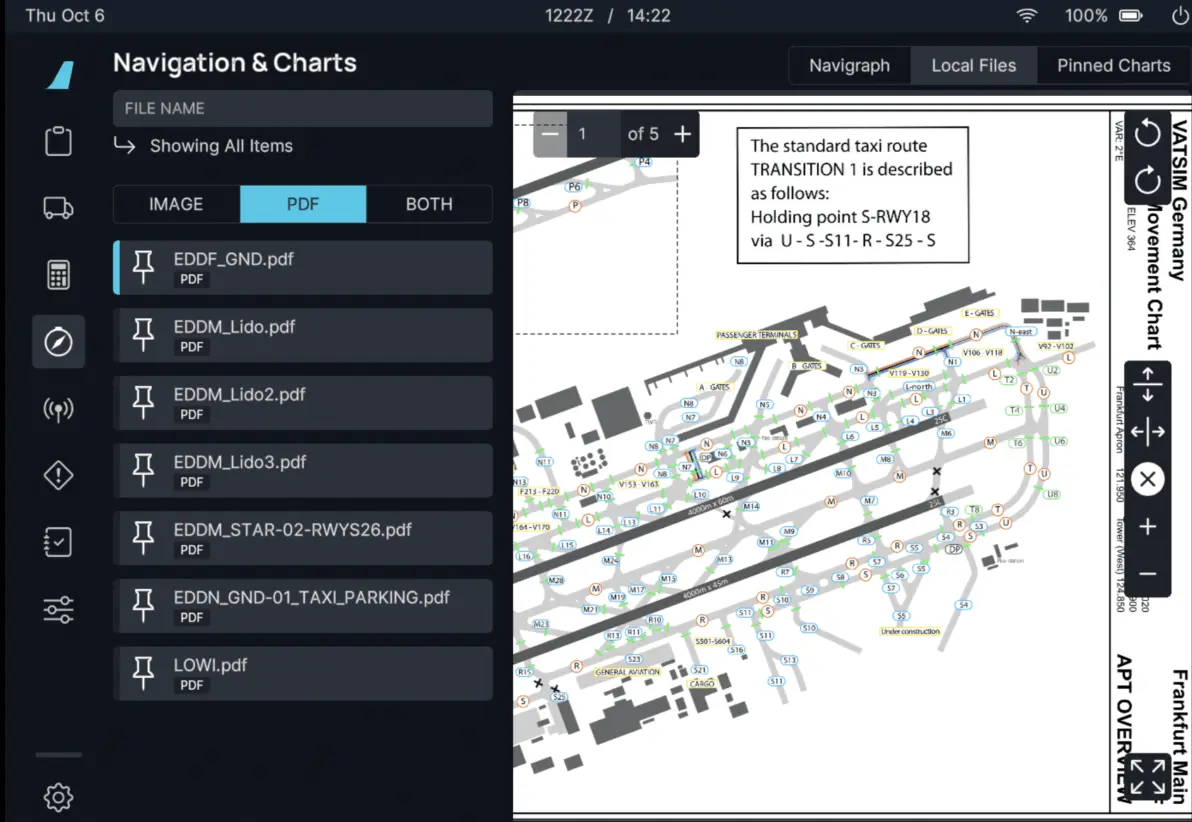Rotate chart clockwise
Image resolution: width=1192 pixels, height=822 pixels.
[1147, 181]
